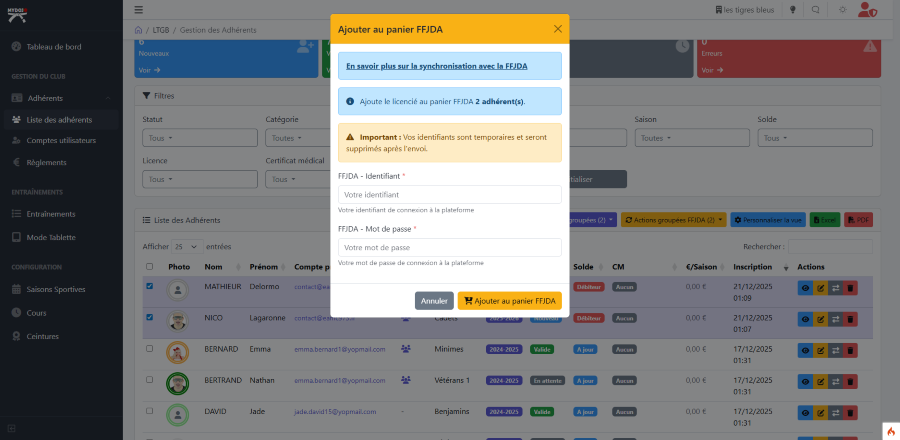Open the Afficher entries count dropdown
900x440 pixels.
point(185,246)
